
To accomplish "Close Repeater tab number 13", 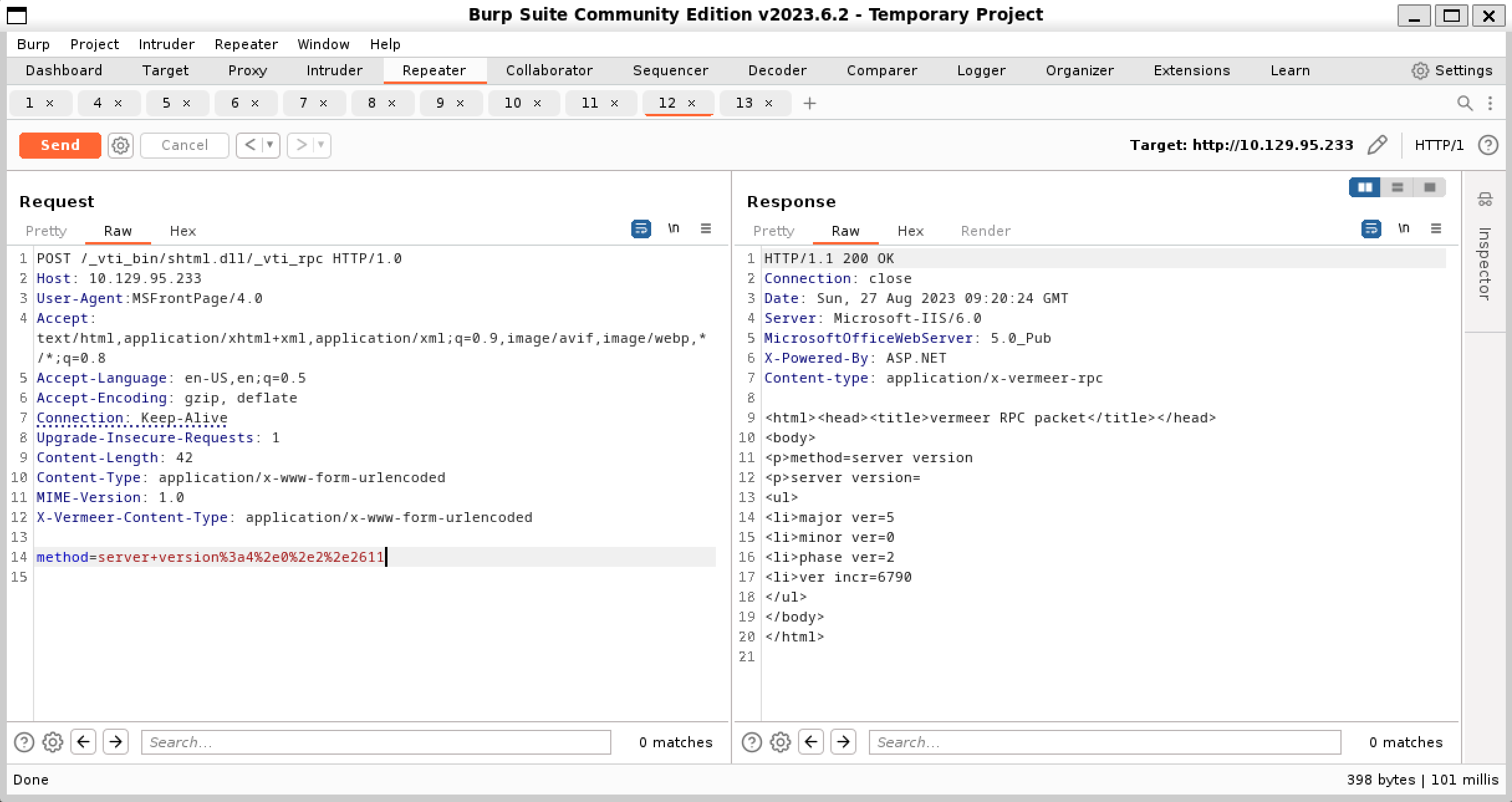I will [x=769, y=103].
